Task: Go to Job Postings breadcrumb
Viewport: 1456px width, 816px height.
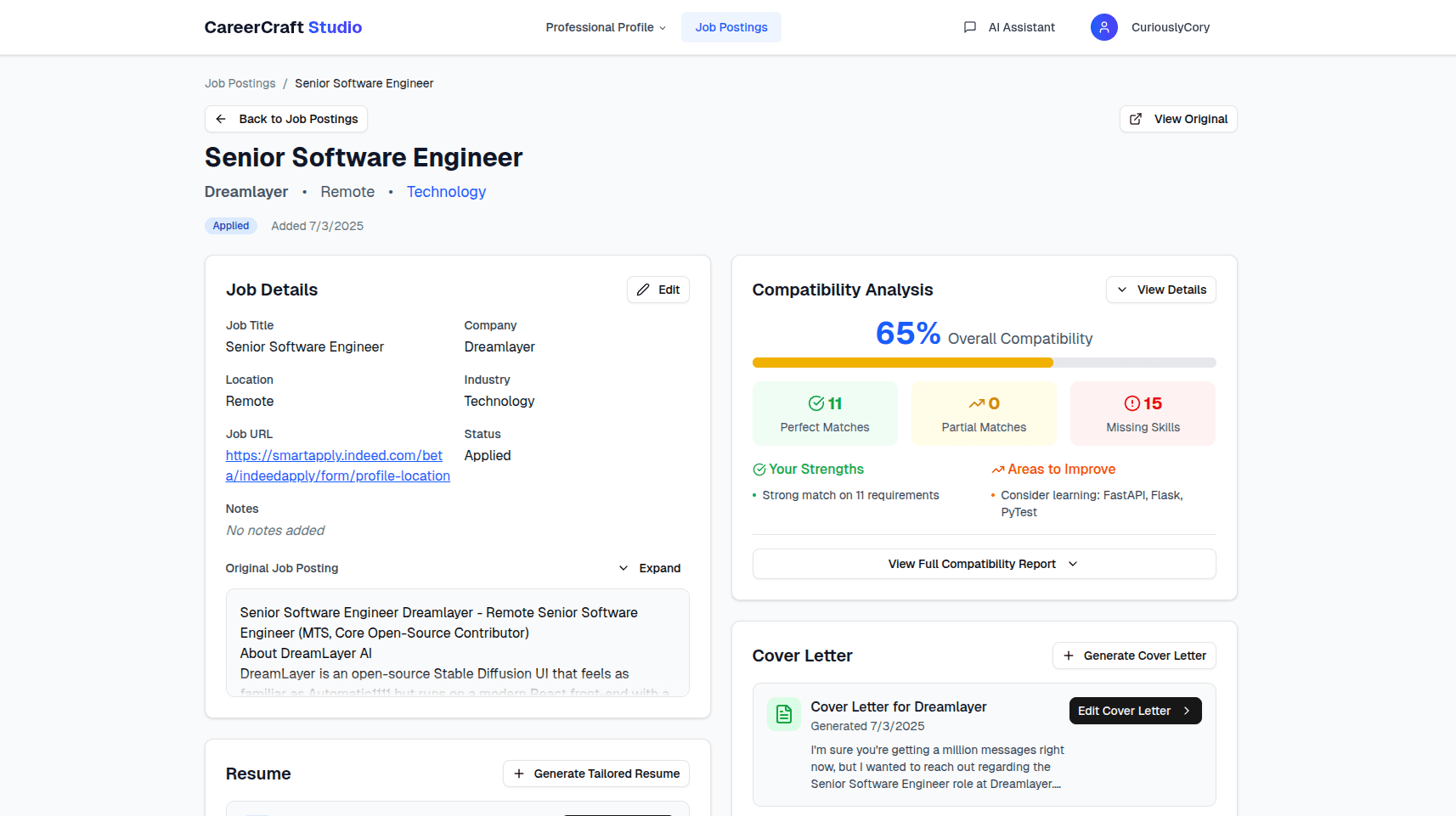Action: click(x=240, y=83)
